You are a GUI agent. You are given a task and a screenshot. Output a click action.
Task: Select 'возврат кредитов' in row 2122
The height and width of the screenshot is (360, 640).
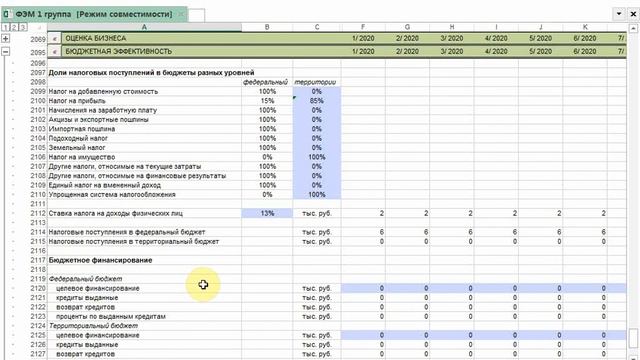pos(144,307)
